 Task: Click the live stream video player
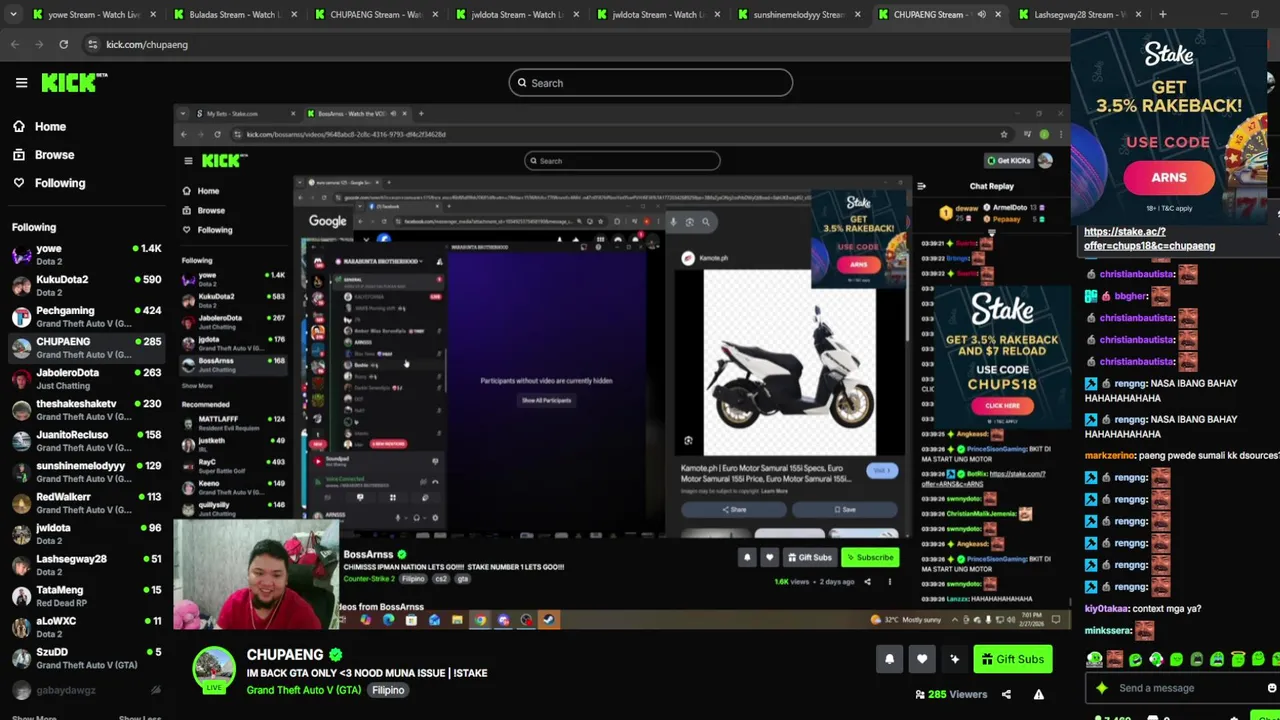pyautogui.click(x=621, y=367)
